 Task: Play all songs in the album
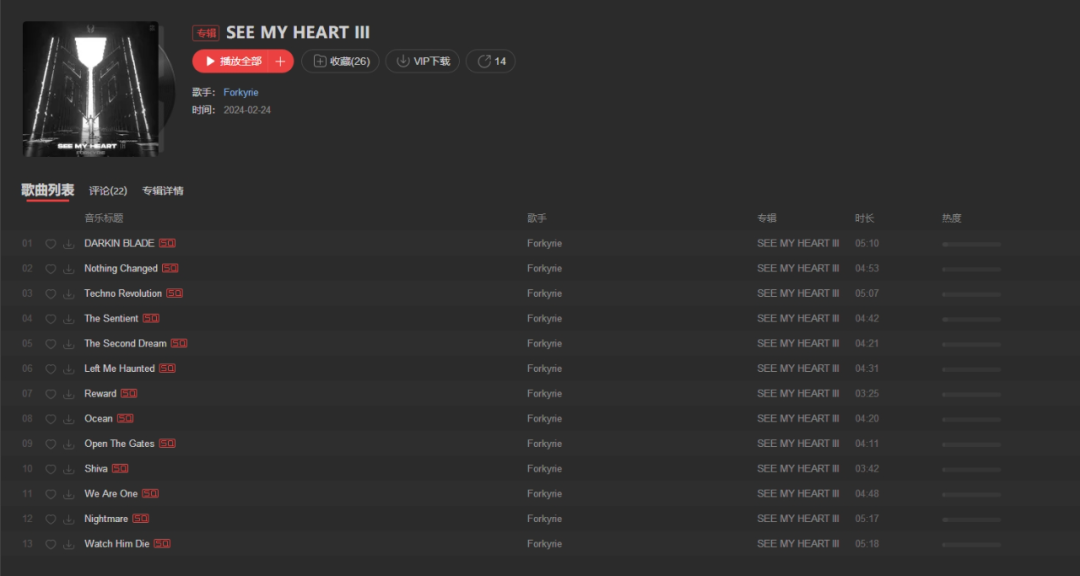[x=232, y=61]
